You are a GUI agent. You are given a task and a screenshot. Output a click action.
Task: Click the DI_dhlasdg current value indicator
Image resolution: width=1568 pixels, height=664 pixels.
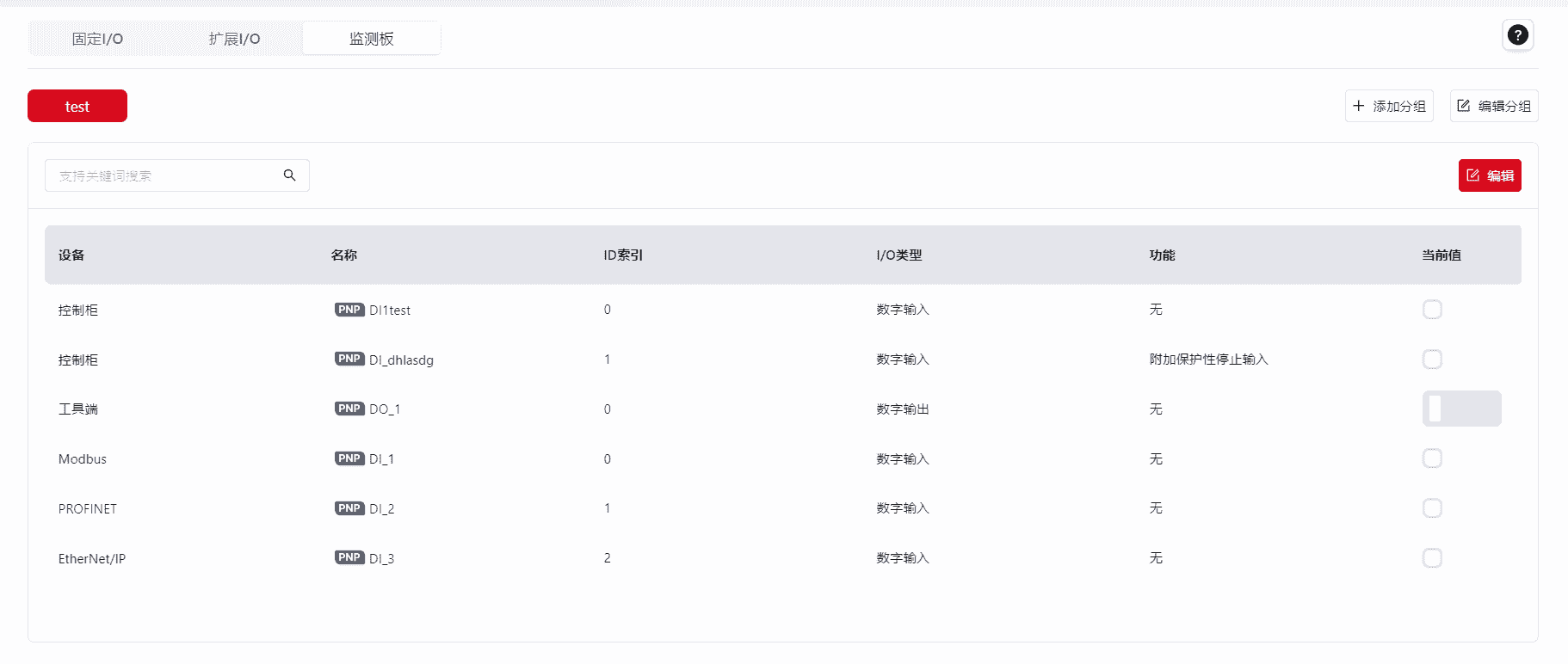[1432, 360]
